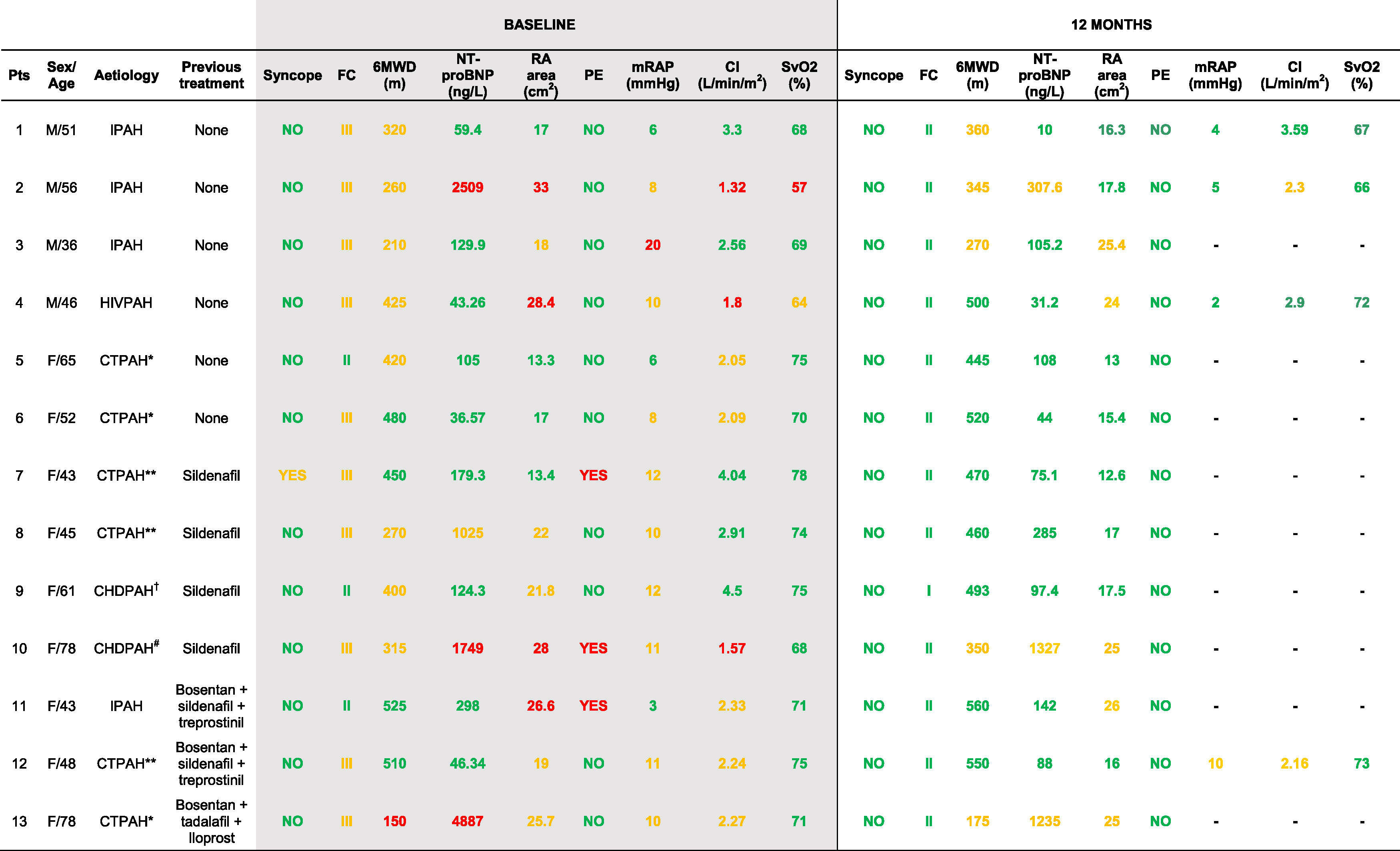Select the 1025 NT-proBNP value

click(467, 533)
